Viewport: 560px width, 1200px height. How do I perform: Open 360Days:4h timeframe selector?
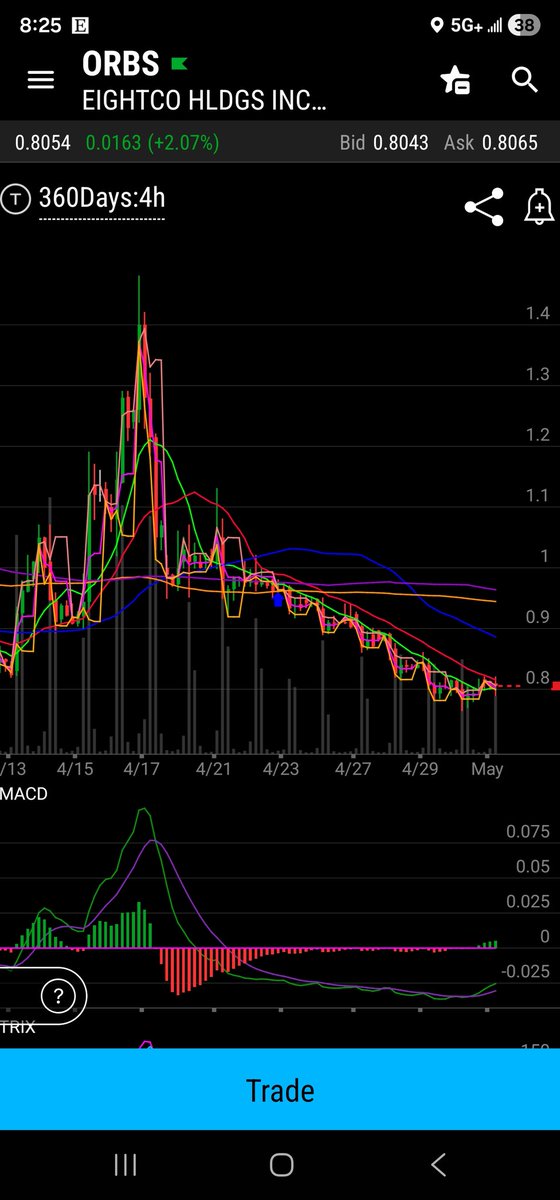(102, 199)
